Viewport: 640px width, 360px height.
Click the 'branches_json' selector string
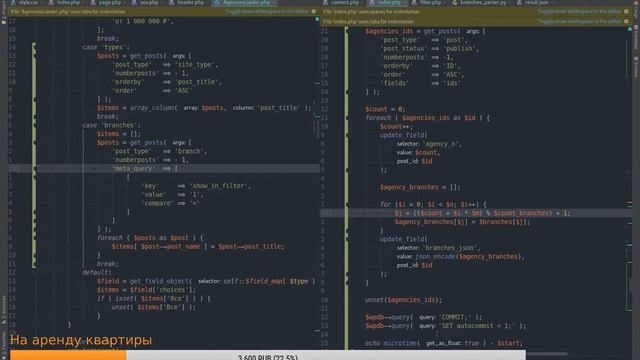pyautogui.click(x=451, y=248)
